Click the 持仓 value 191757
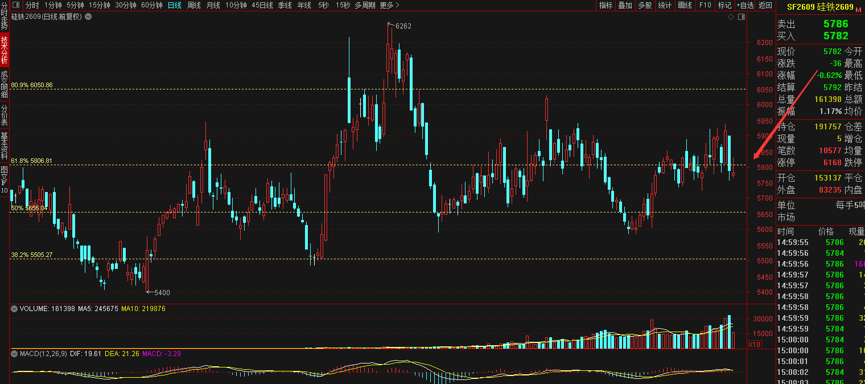 (827, 126)
